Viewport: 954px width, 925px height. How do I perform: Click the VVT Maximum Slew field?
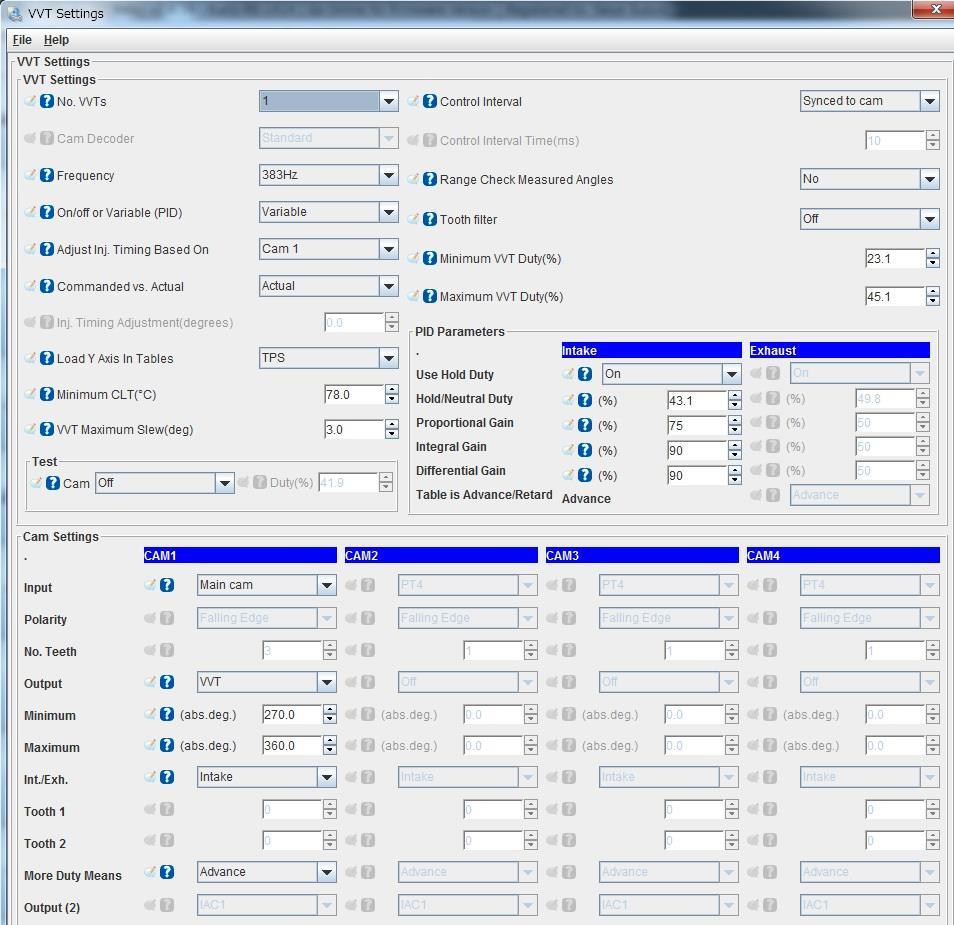354,430
